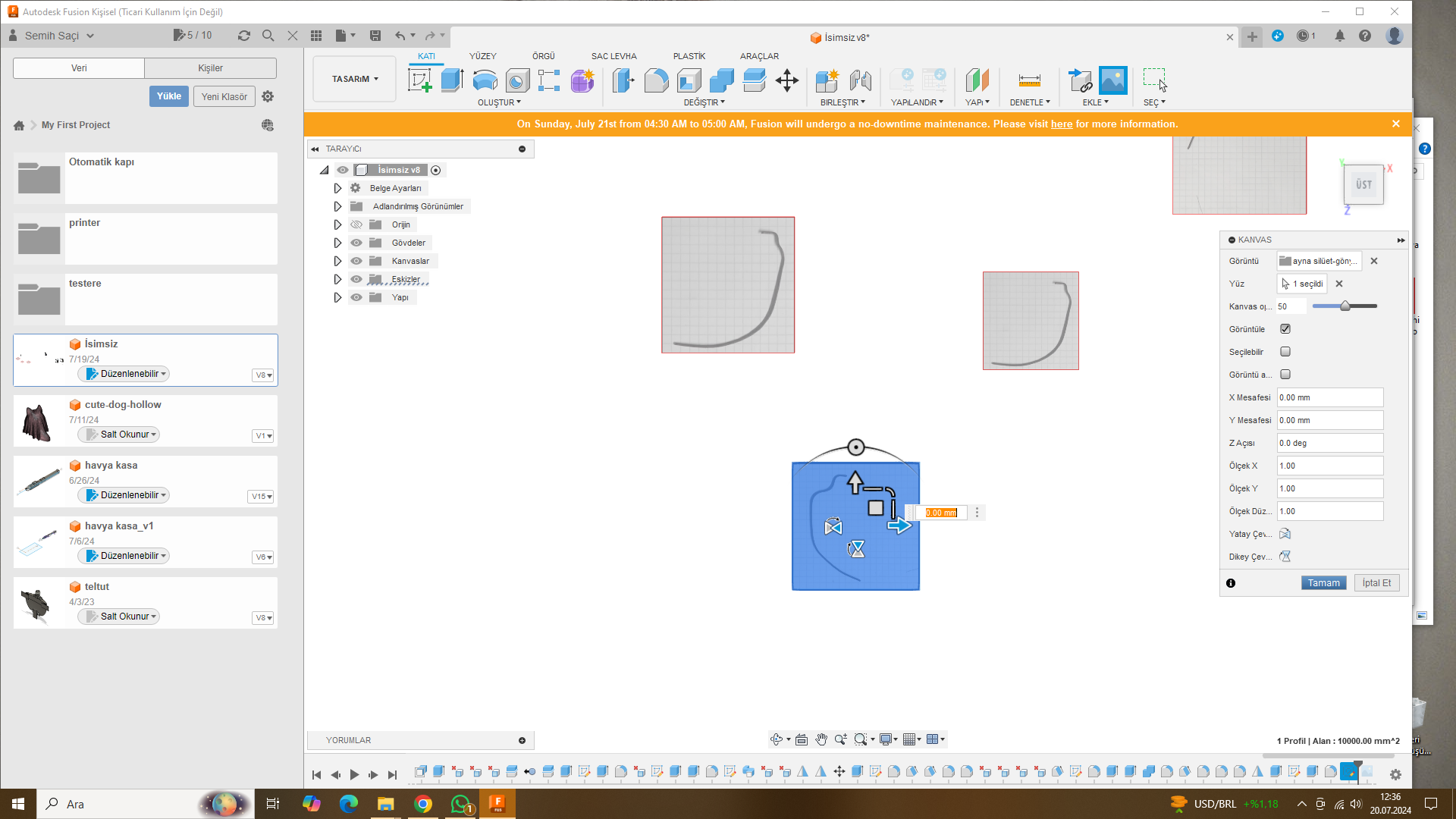This screenshot has height=819, width=1456.
Task: Open the DENETLE dropdown menu
Action: (1030, 102)
